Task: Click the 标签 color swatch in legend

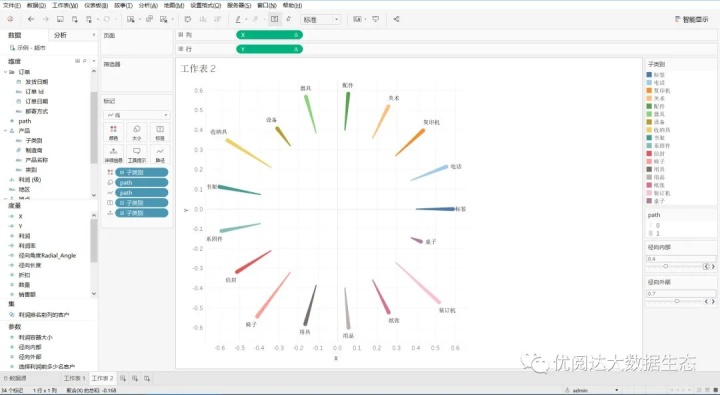Action: (x=649, y=75)
